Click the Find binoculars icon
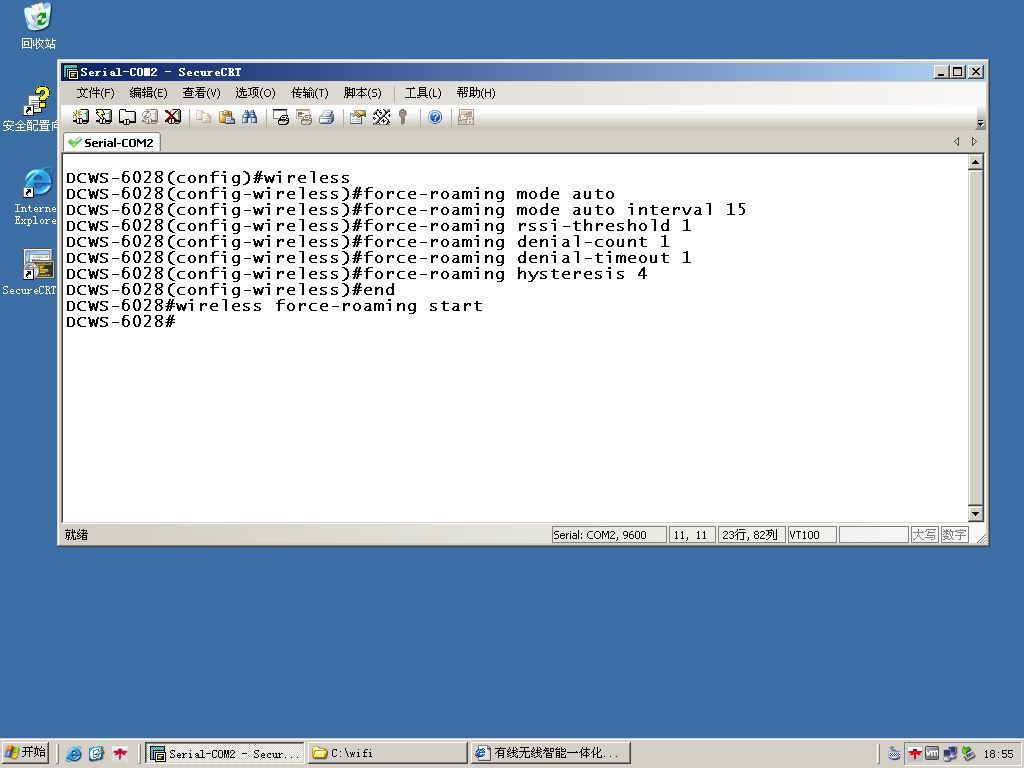 pyautogui.click(x=249, y=117)
